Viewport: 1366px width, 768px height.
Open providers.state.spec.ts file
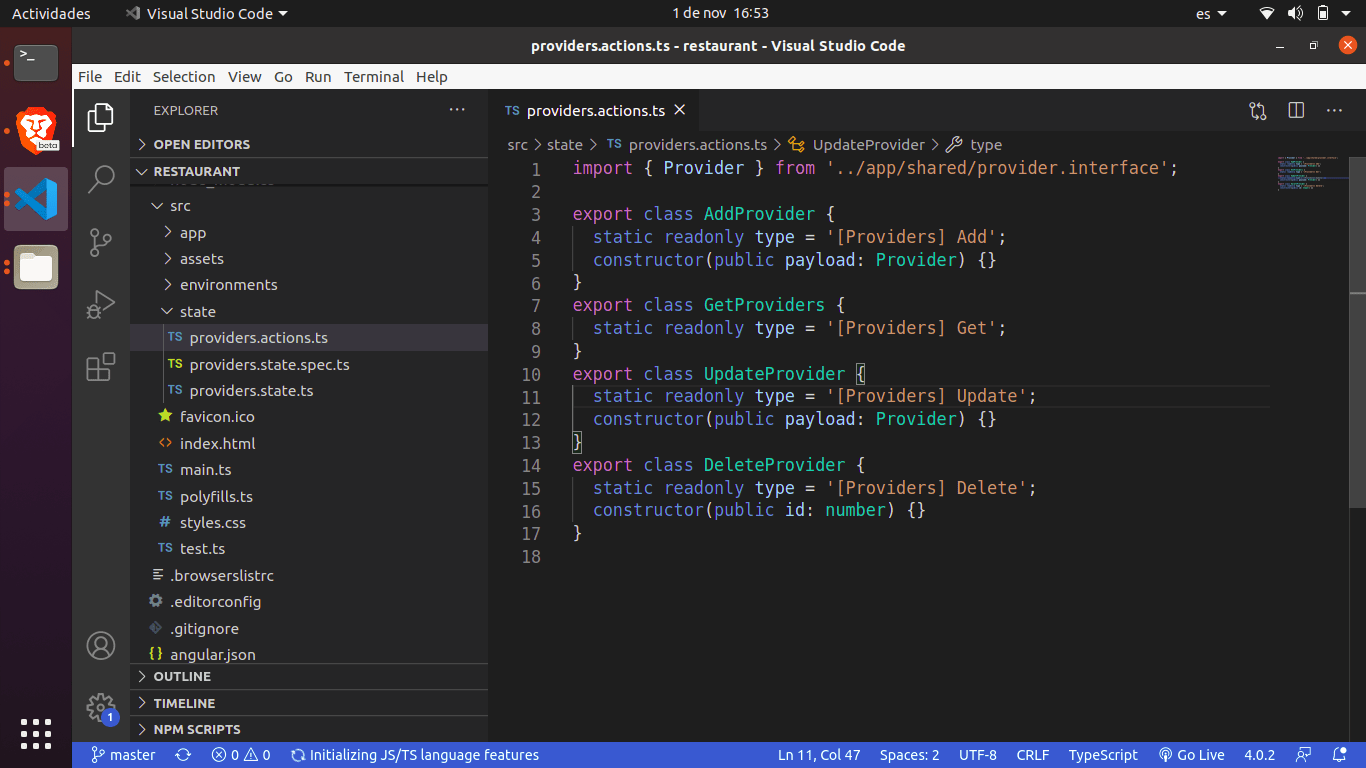coord(309,364)
